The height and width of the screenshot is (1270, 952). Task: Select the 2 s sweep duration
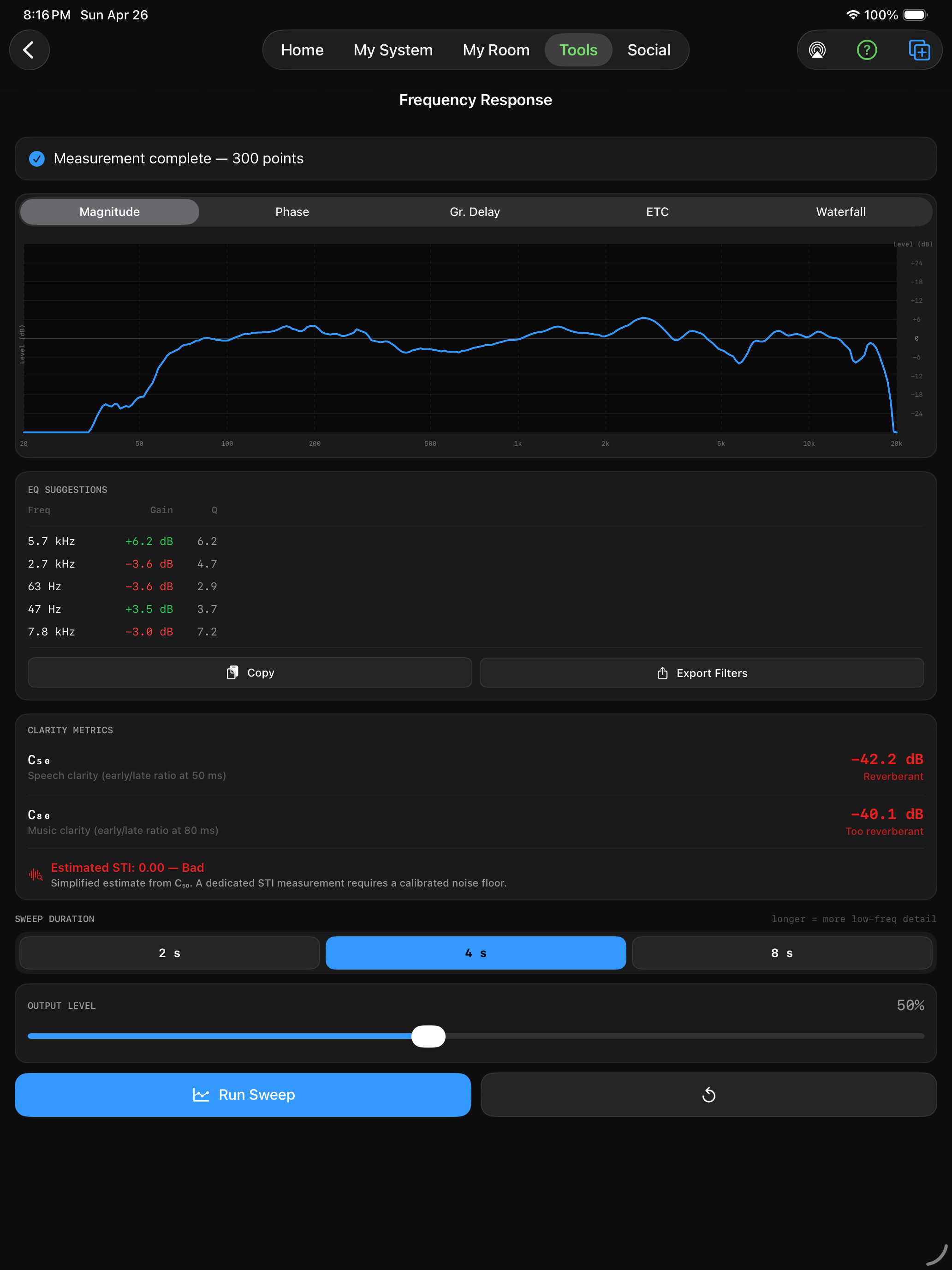coord(169,953)
